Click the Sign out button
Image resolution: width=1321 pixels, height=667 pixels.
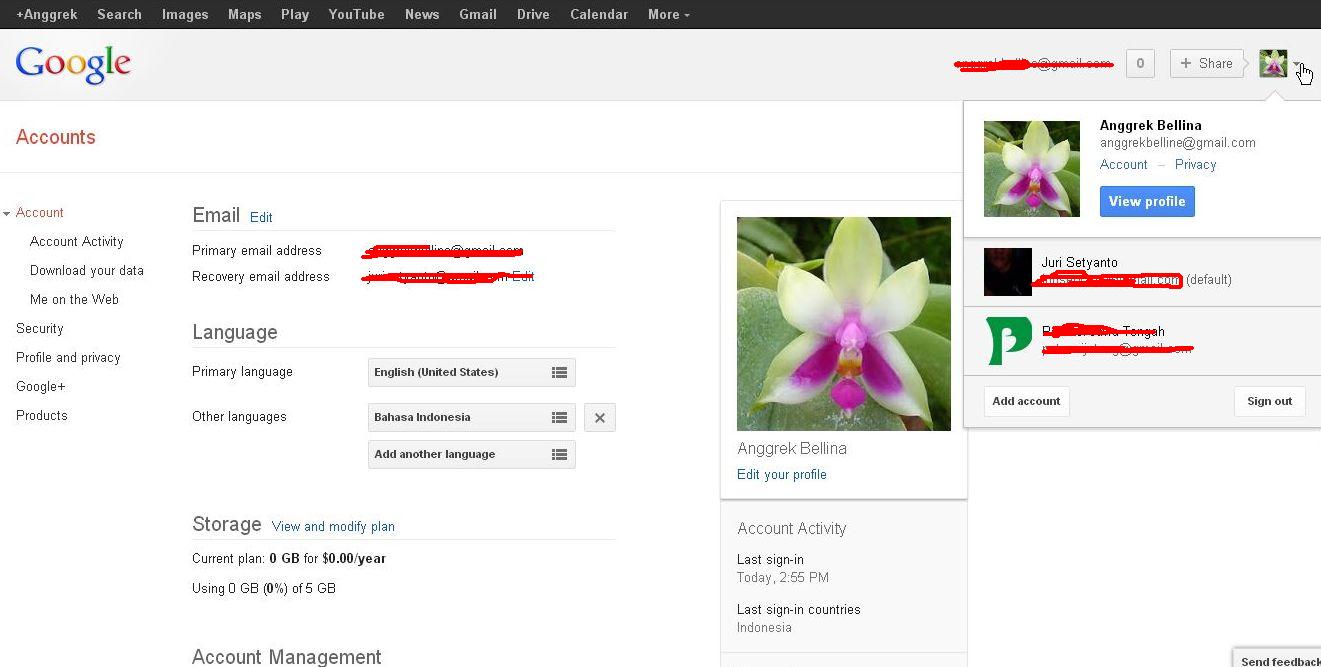click(x=1268, y=401)
